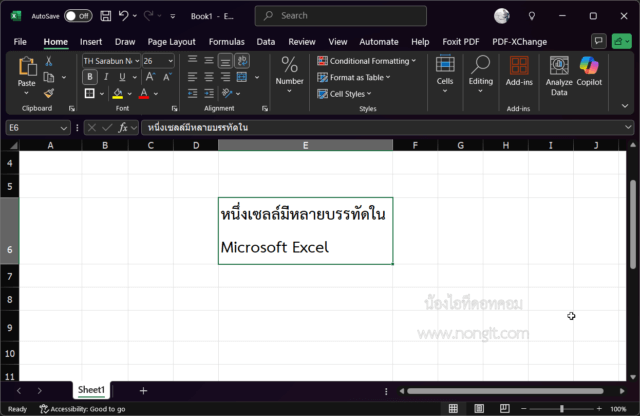Toggle Bottom Align button
The image size is (640, 416).
(x=225, y=61)
